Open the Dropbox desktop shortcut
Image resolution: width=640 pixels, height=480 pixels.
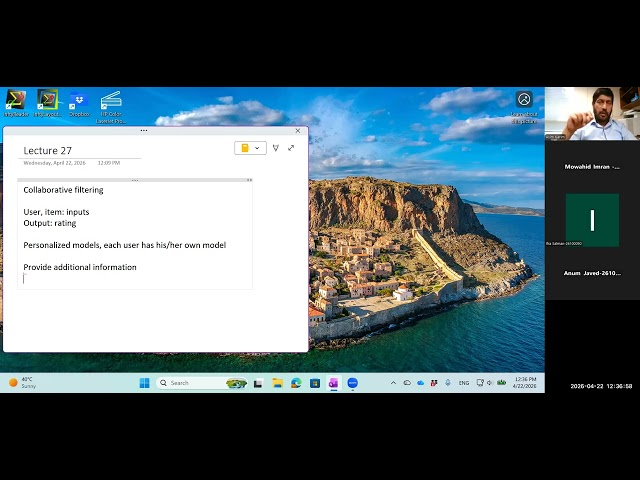(79, 104)
